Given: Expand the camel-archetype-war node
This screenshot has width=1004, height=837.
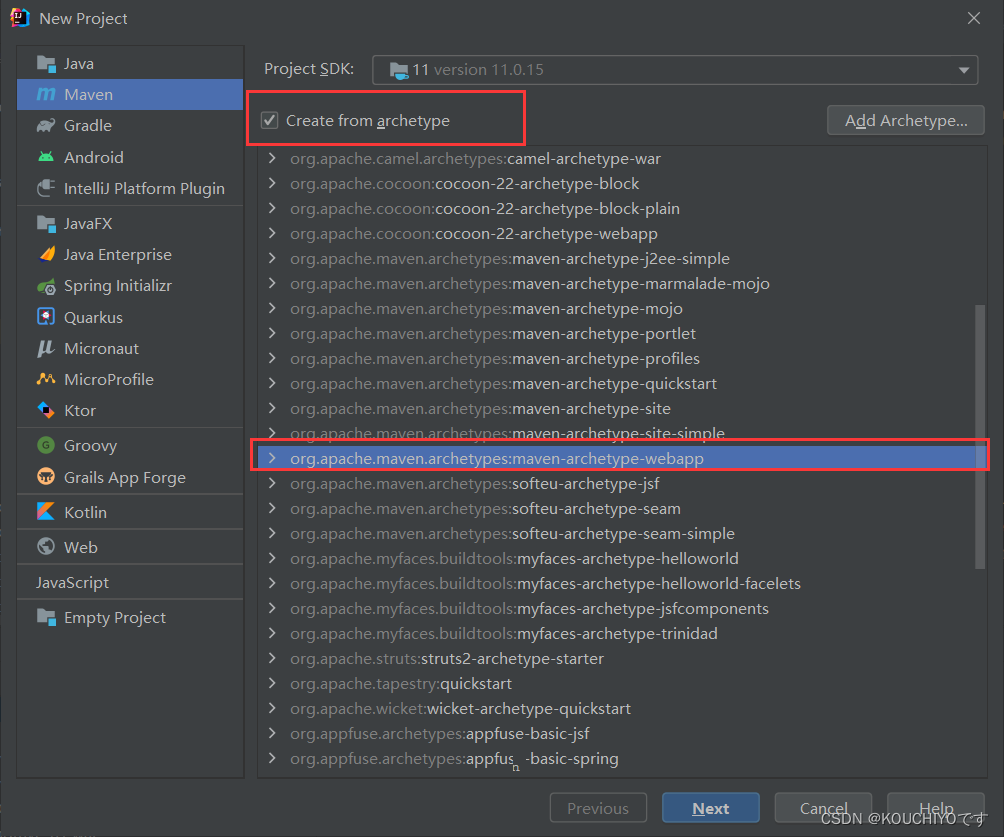Looking at the screenshot, I should point(272,158).
